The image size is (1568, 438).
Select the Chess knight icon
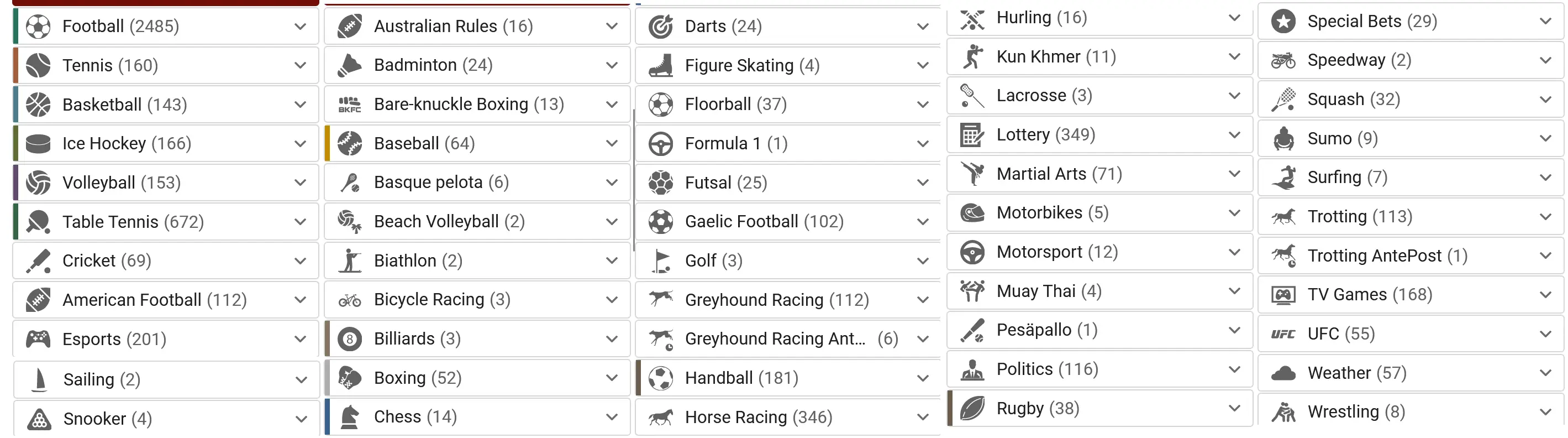click(349, 416)
